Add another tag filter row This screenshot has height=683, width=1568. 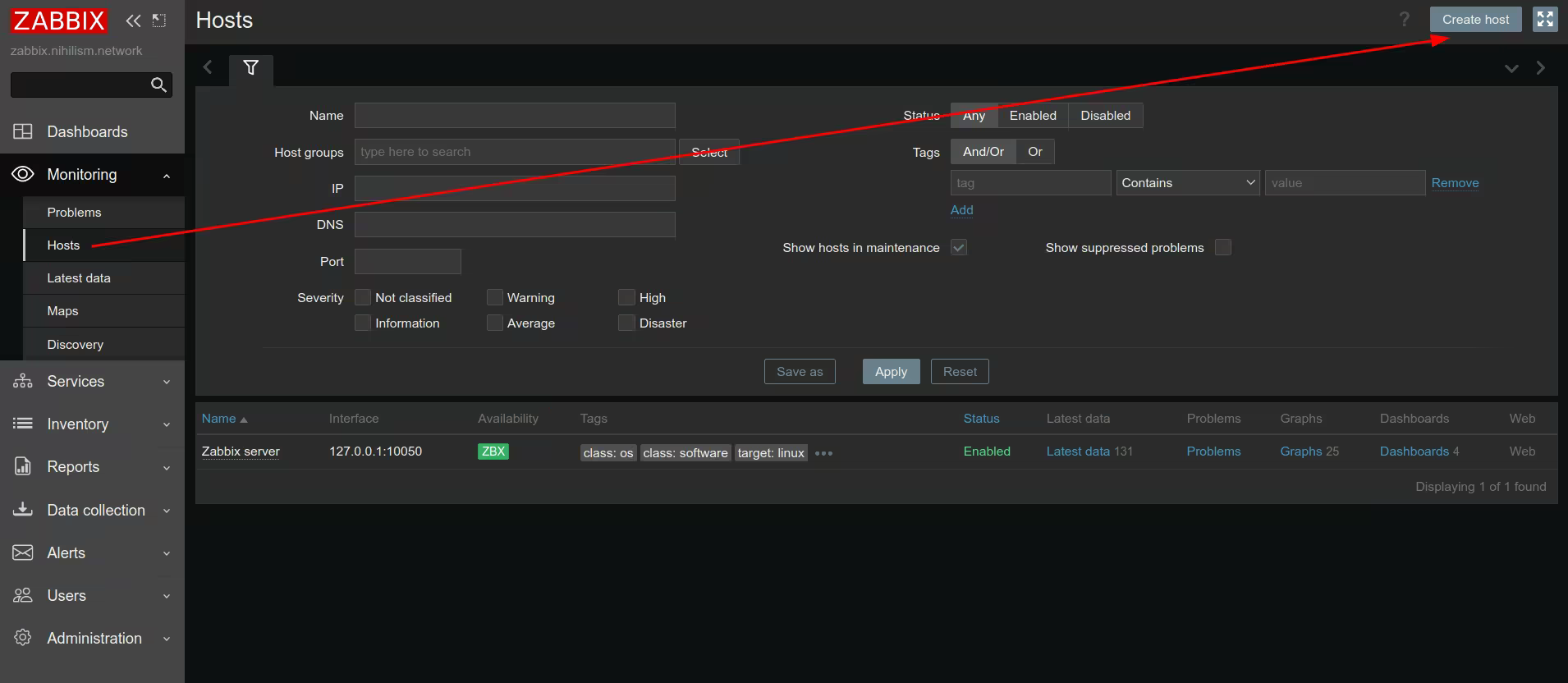[x=961, y=210]
